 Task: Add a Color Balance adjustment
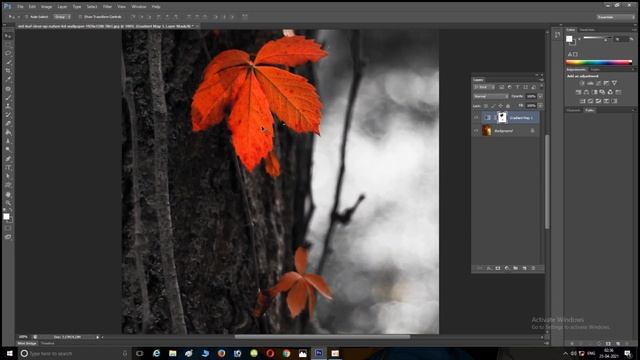pos(586,92)
